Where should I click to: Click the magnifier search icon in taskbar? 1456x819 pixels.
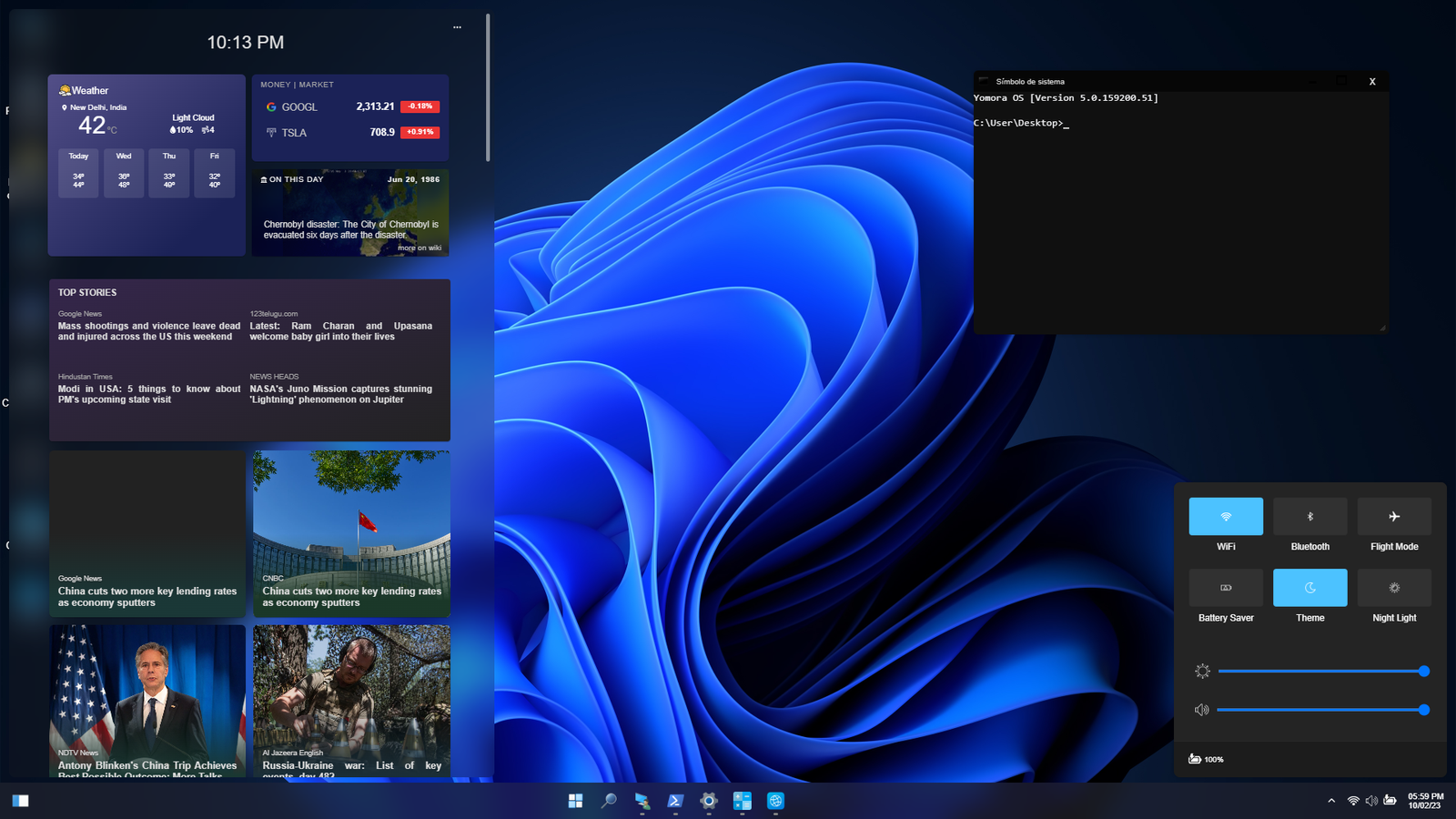tap(609, 801)
